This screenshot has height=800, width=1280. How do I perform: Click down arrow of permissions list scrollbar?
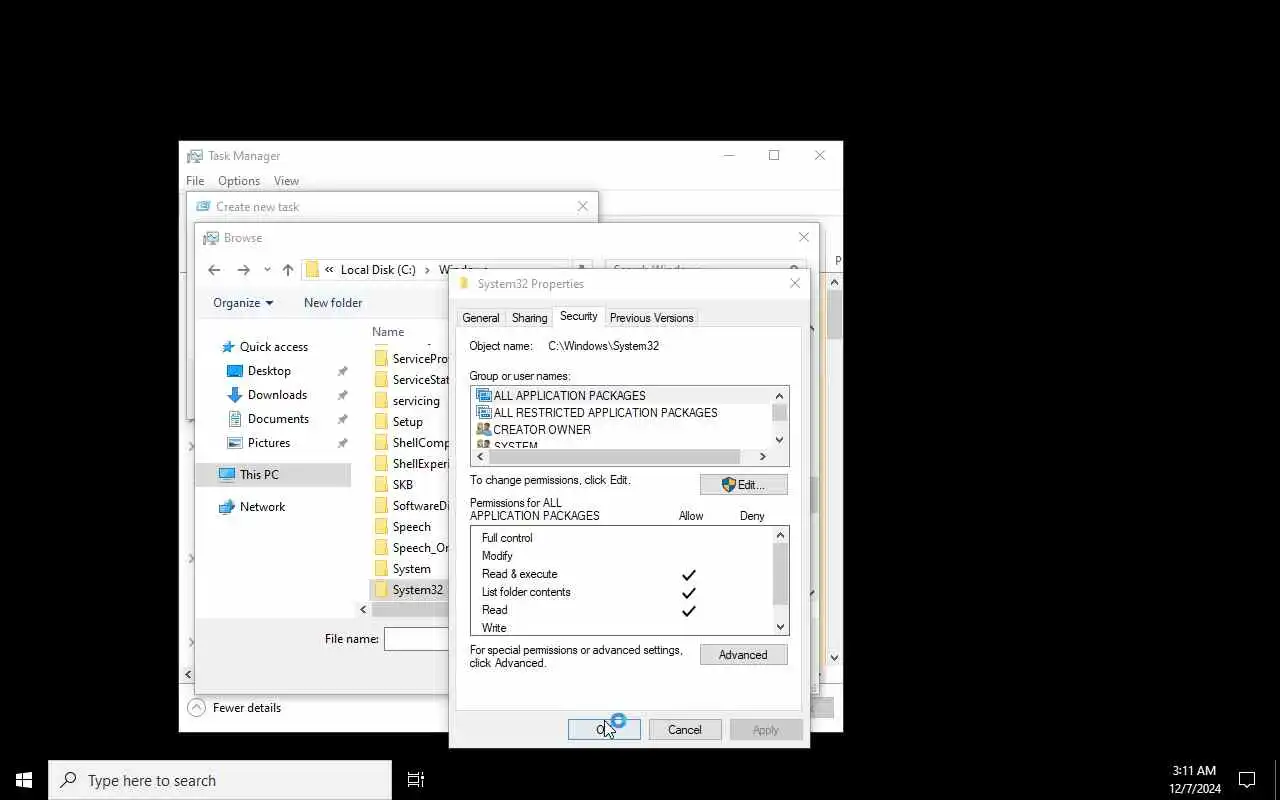[x=781, y=627]
